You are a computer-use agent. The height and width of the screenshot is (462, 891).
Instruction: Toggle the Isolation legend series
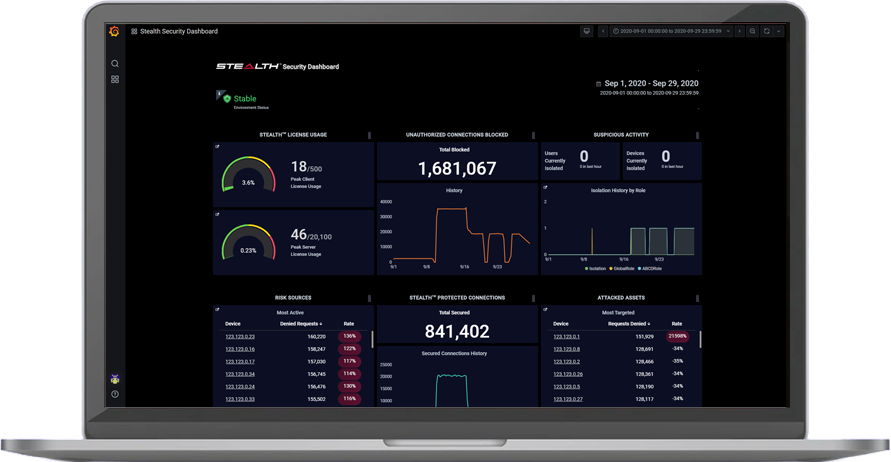click(596, 268)
